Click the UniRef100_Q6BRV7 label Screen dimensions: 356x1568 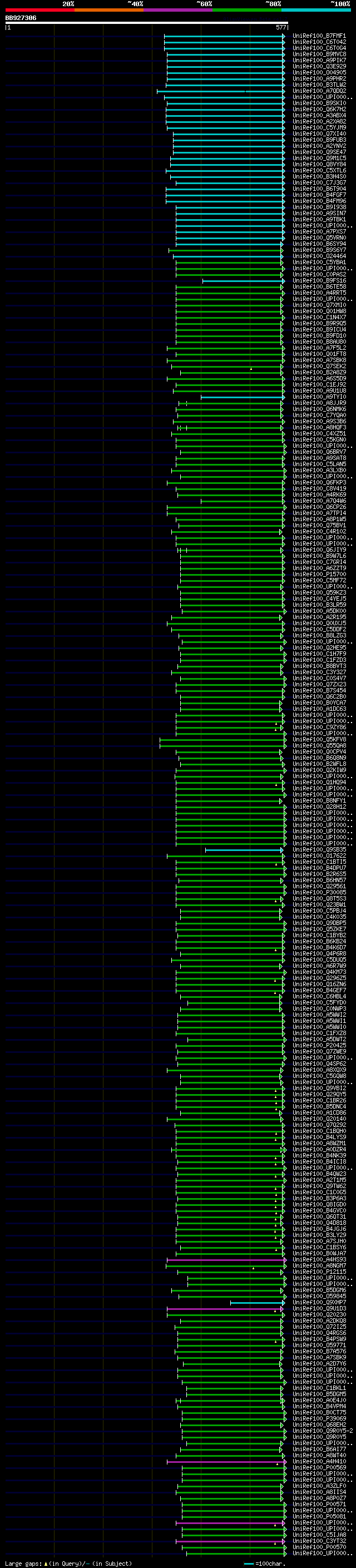tap(319, 452)
